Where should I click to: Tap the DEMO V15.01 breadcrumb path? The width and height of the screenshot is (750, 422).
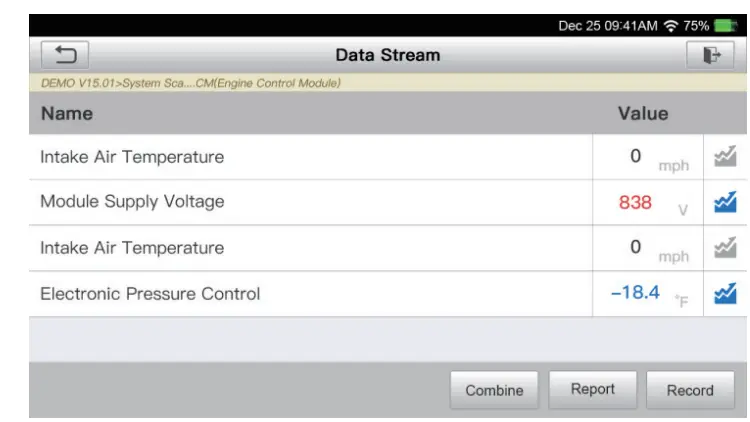[x=190, y=83]
